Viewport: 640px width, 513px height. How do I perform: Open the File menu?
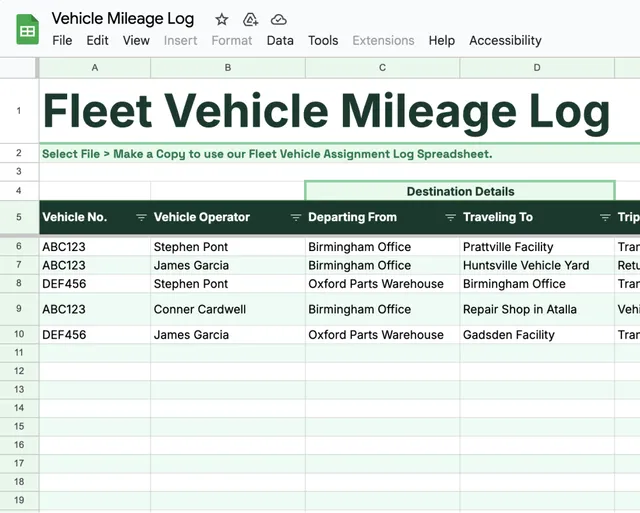coord(62,40)
